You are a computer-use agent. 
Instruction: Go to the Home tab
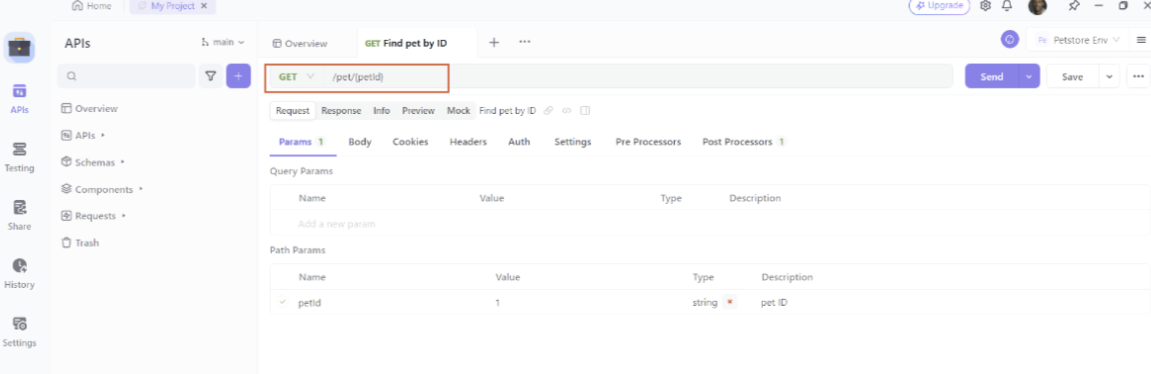point(92,6)
